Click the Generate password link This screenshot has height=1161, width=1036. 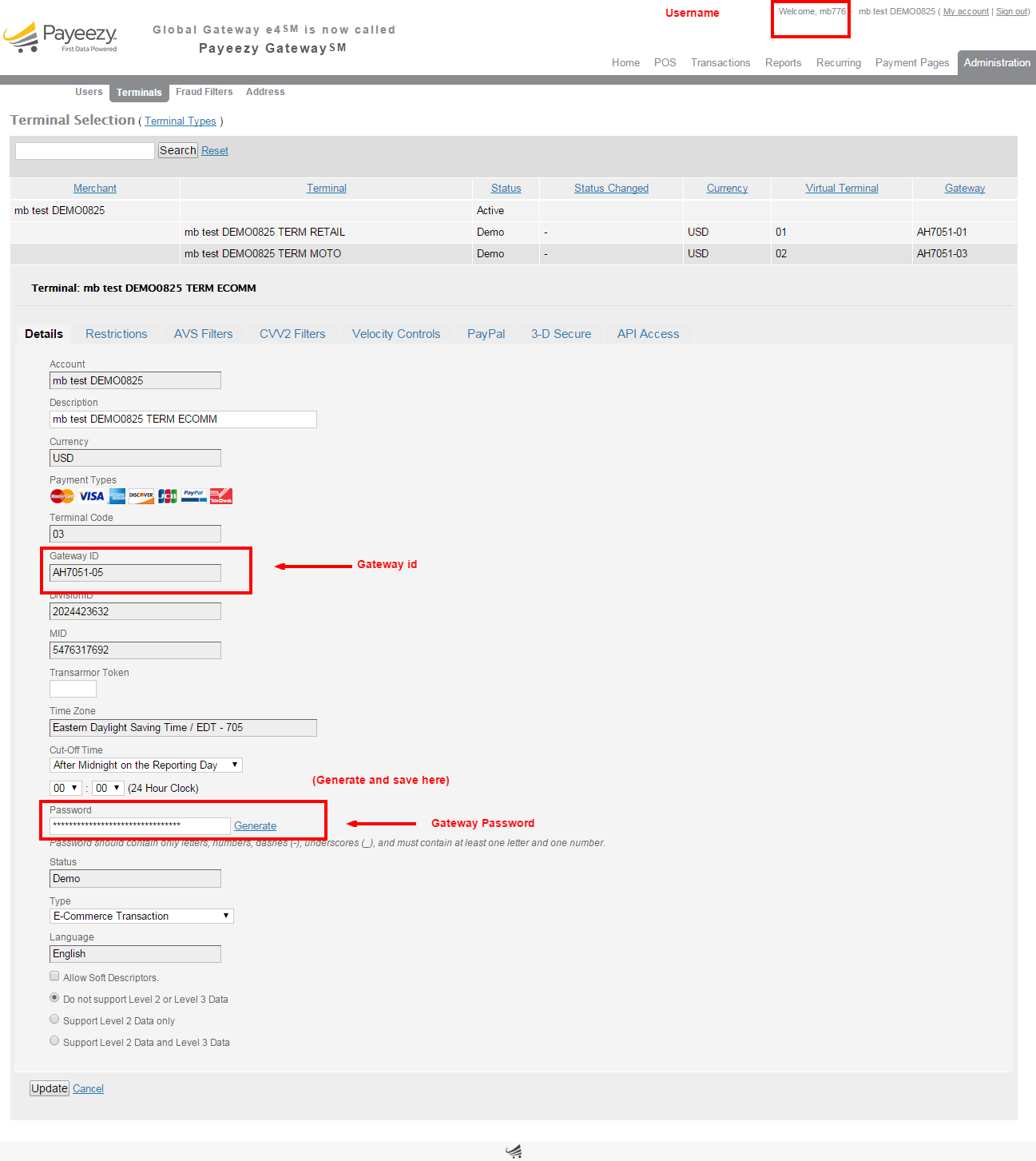point(255,825)
